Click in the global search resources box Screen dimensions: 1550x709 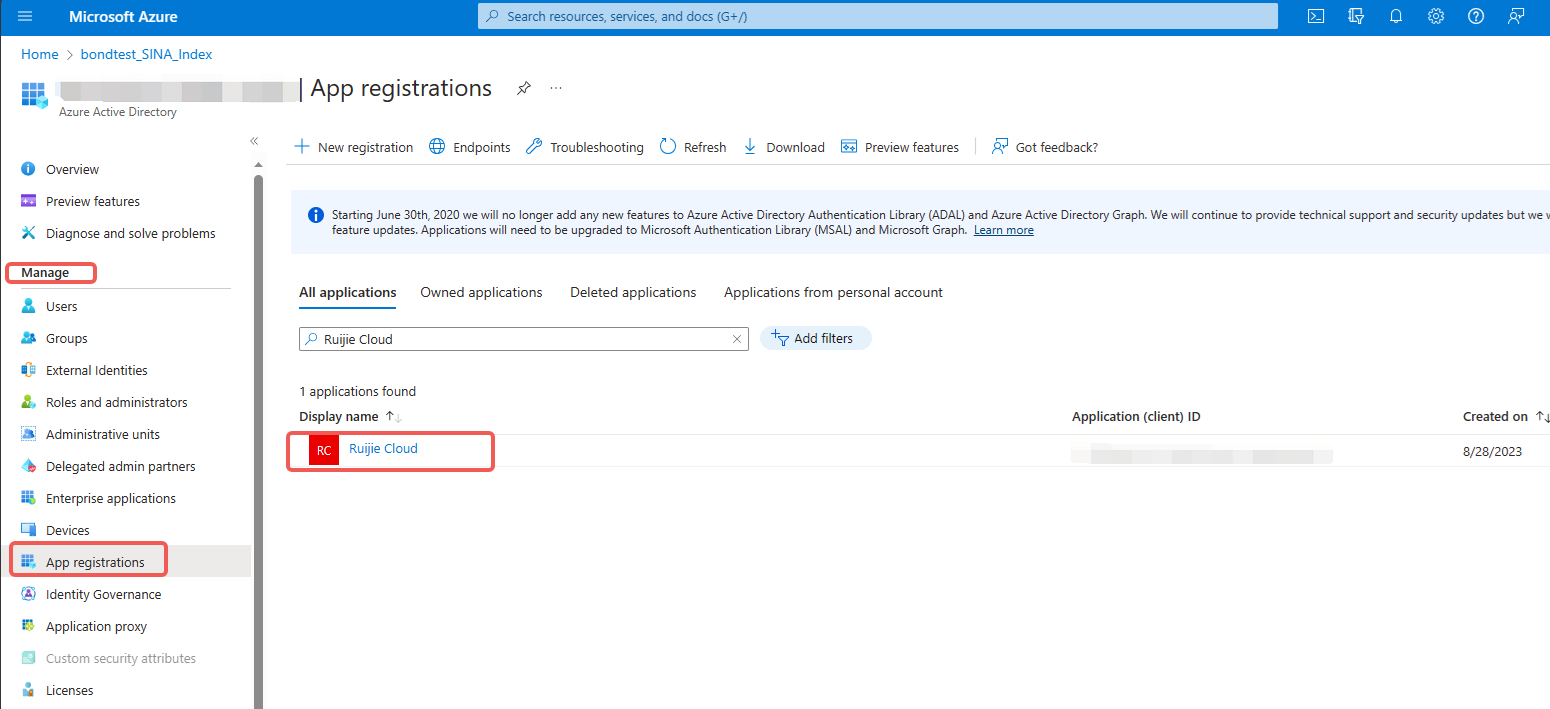coord(877,16)
